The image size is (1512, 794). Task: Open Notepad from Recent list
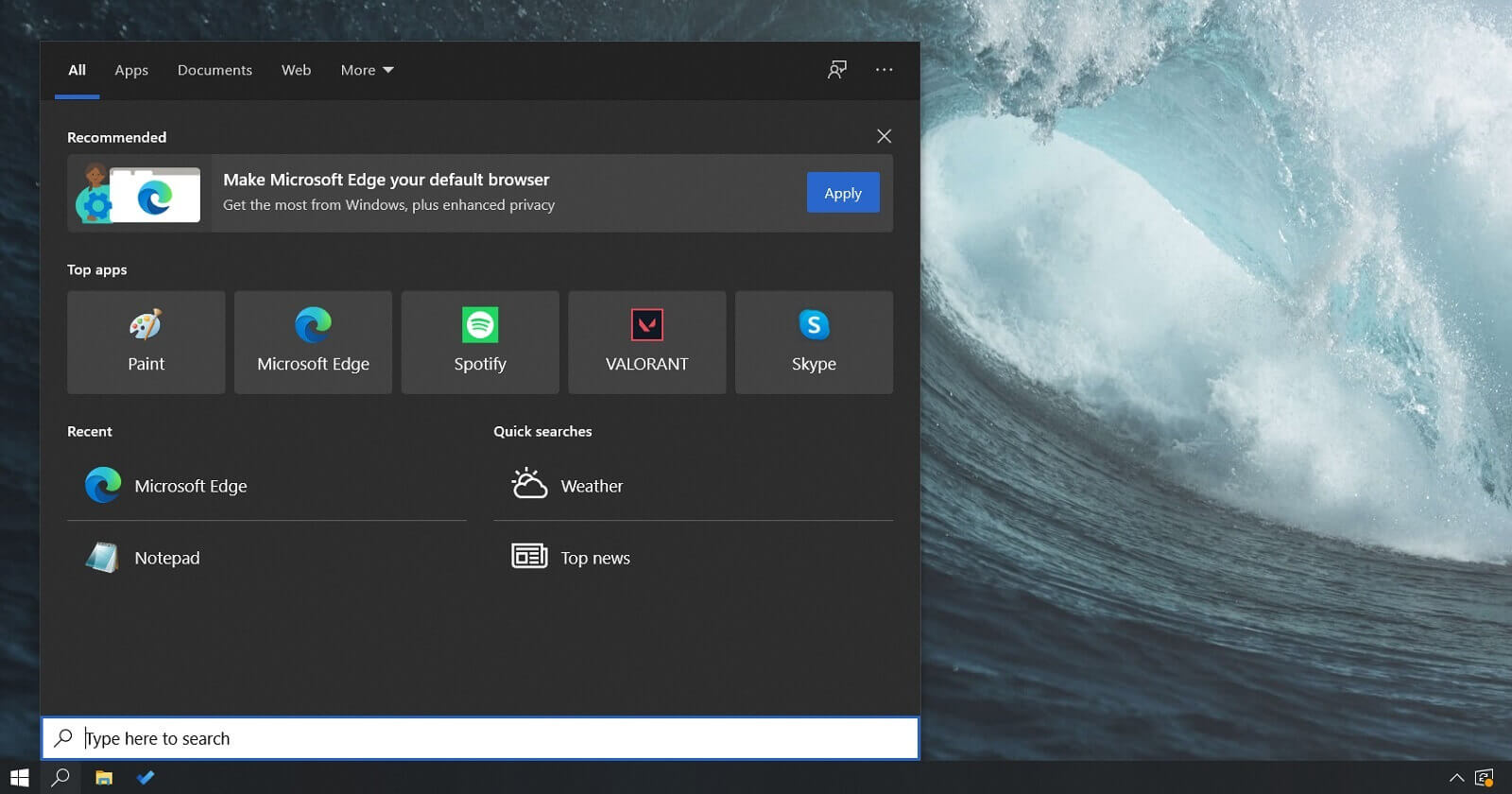coord(166,558)
